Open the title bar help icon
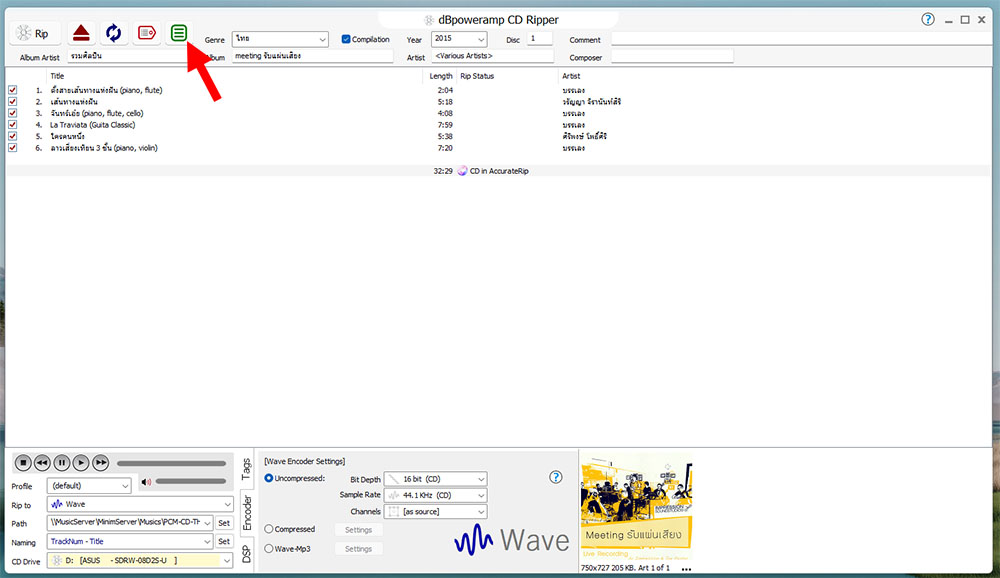Image resolution: width=1000 pixels, height=578 pixels. coord(928,19)
